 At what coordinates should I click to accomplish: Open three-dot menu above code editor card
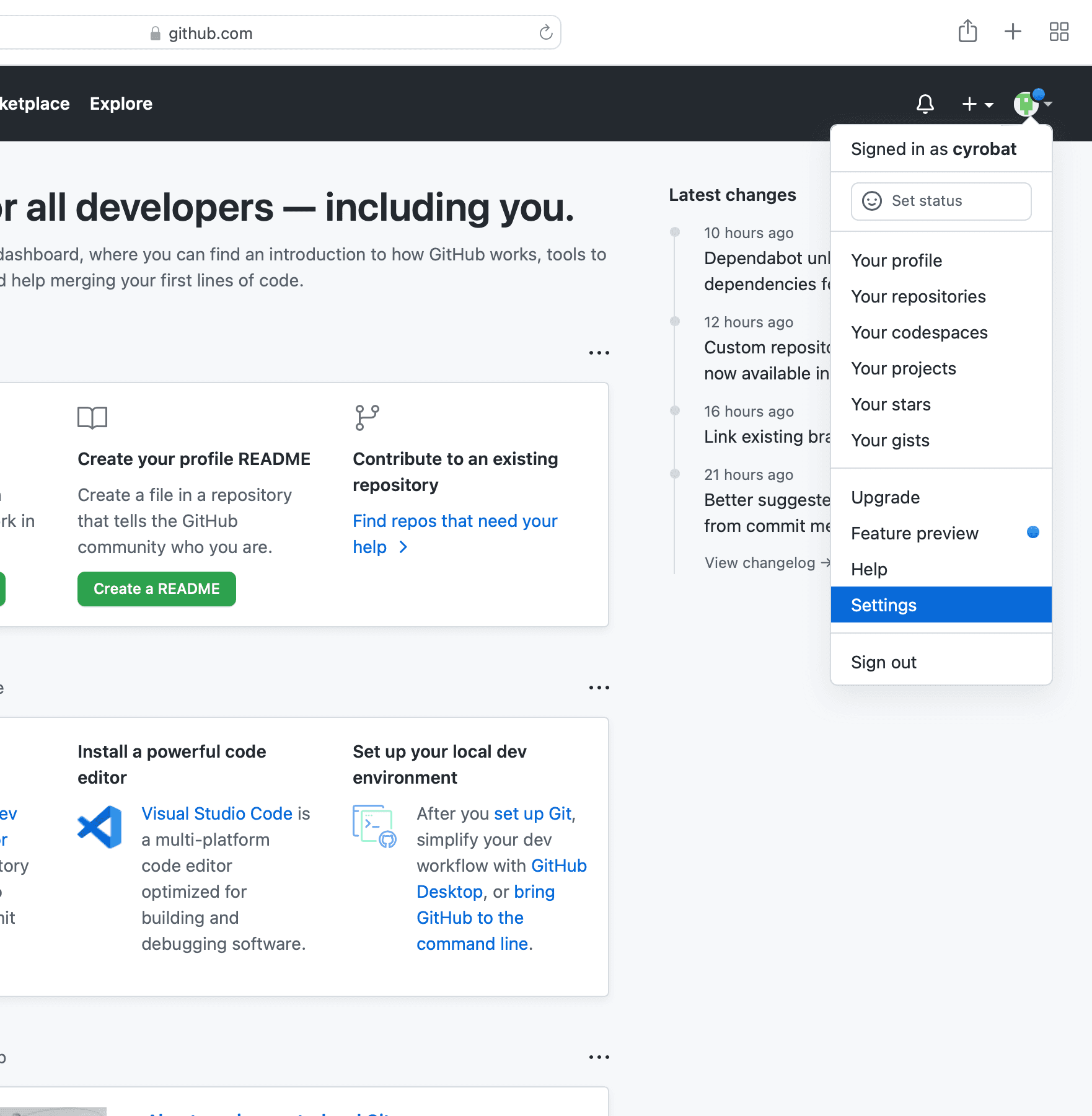(599, 688)
